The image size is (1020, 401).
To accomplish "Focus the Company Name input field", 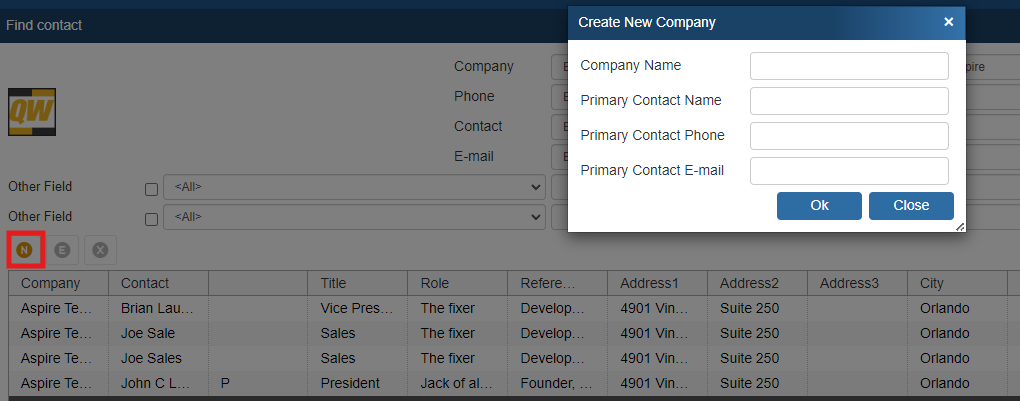I will tap(848, 66).
